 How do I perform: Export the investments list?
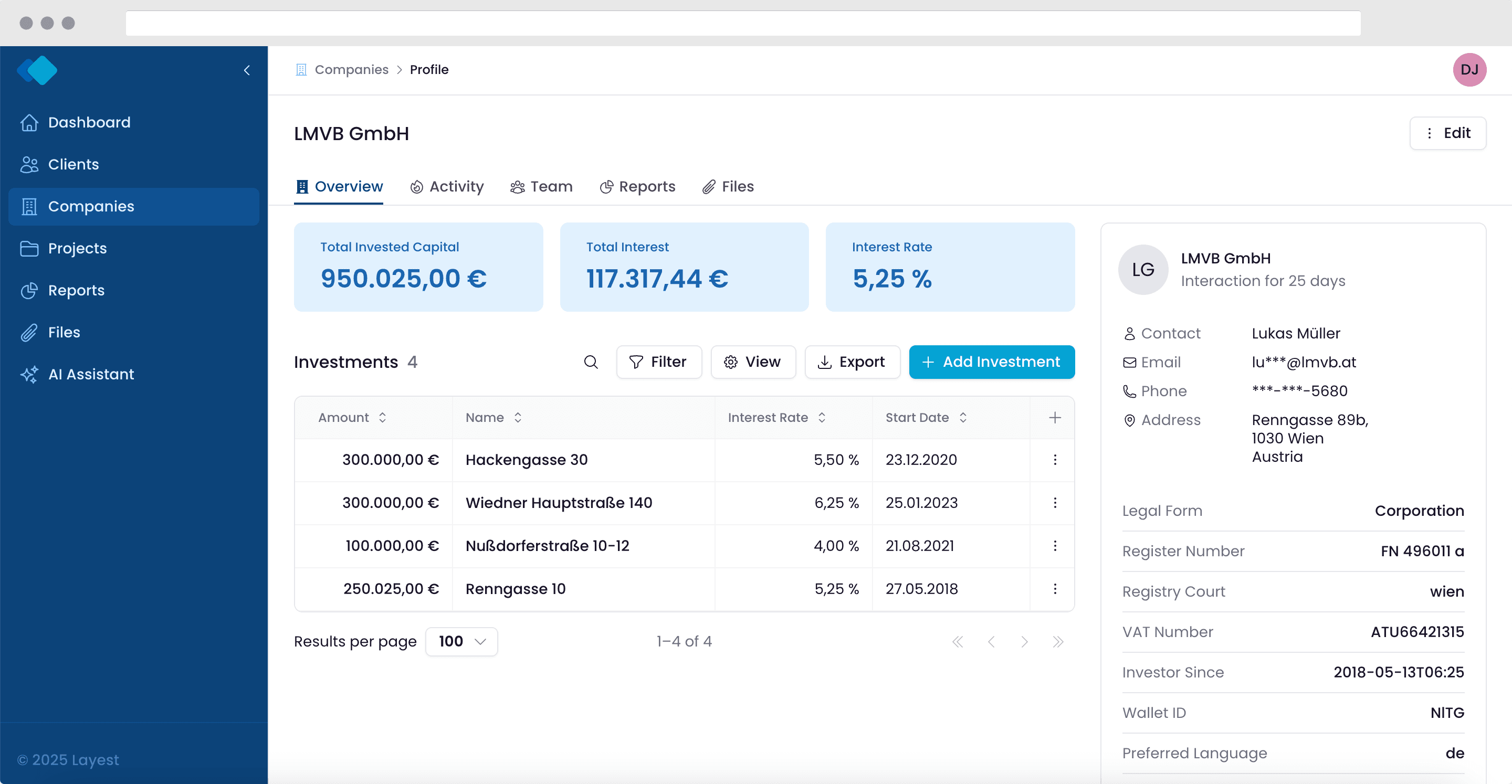coord(852,362)
